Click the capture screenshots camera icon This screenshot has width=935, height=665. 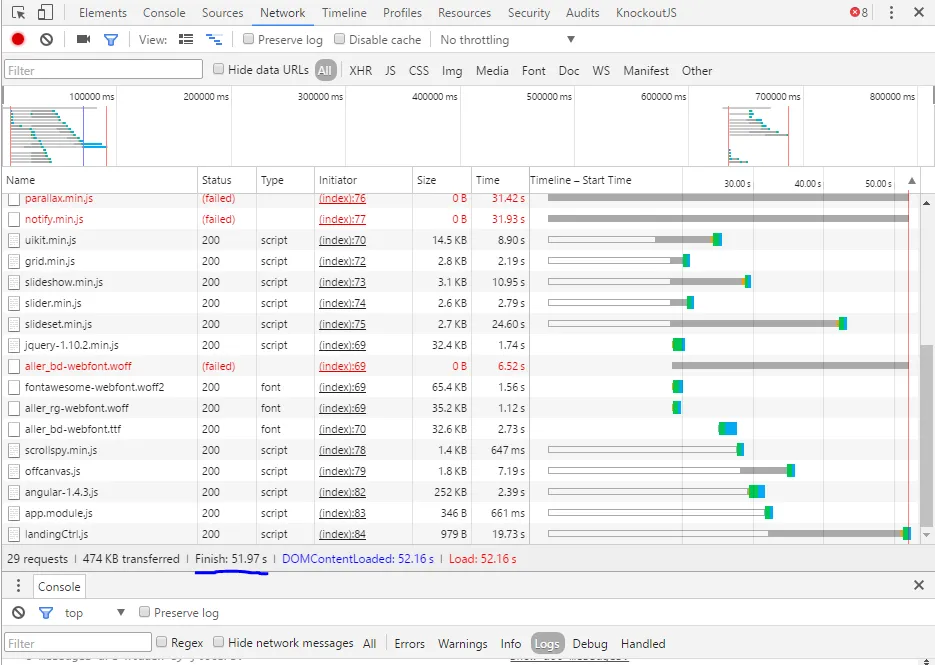[83, 40]
